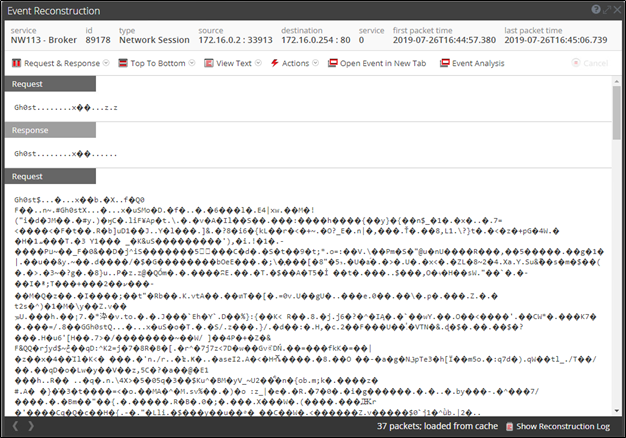Click the Request & Response icon
The image size is (626, 438).
point(16,63)
